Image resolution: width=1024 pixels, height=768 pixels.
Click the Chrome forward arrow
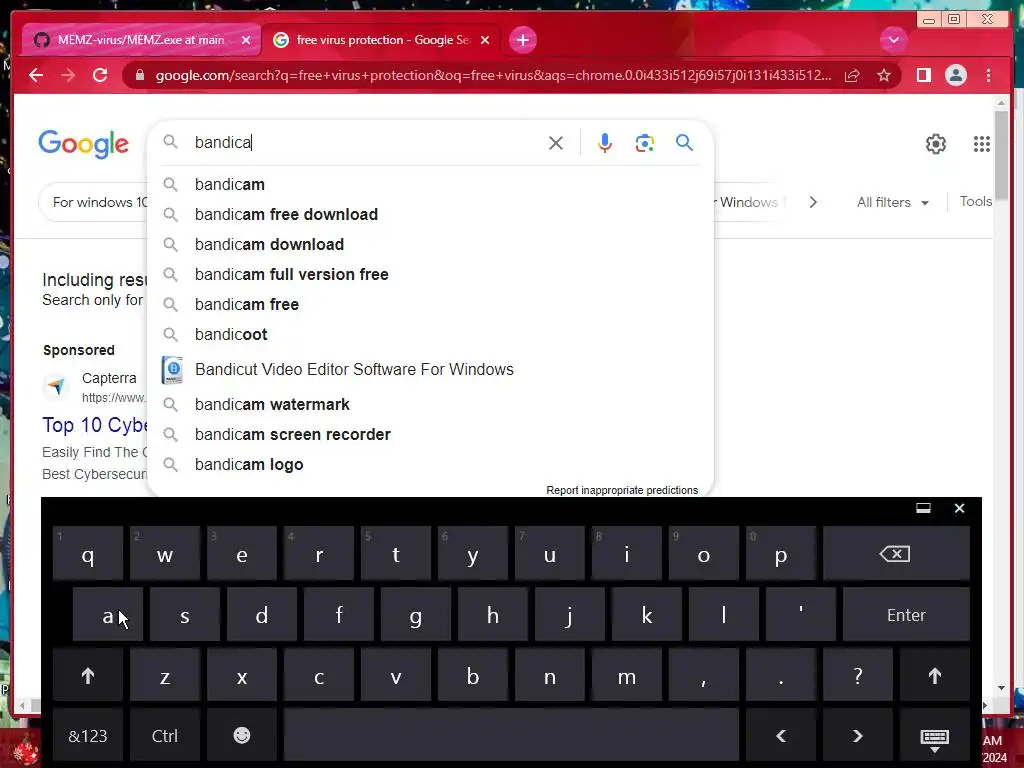[x=68, y=76]
